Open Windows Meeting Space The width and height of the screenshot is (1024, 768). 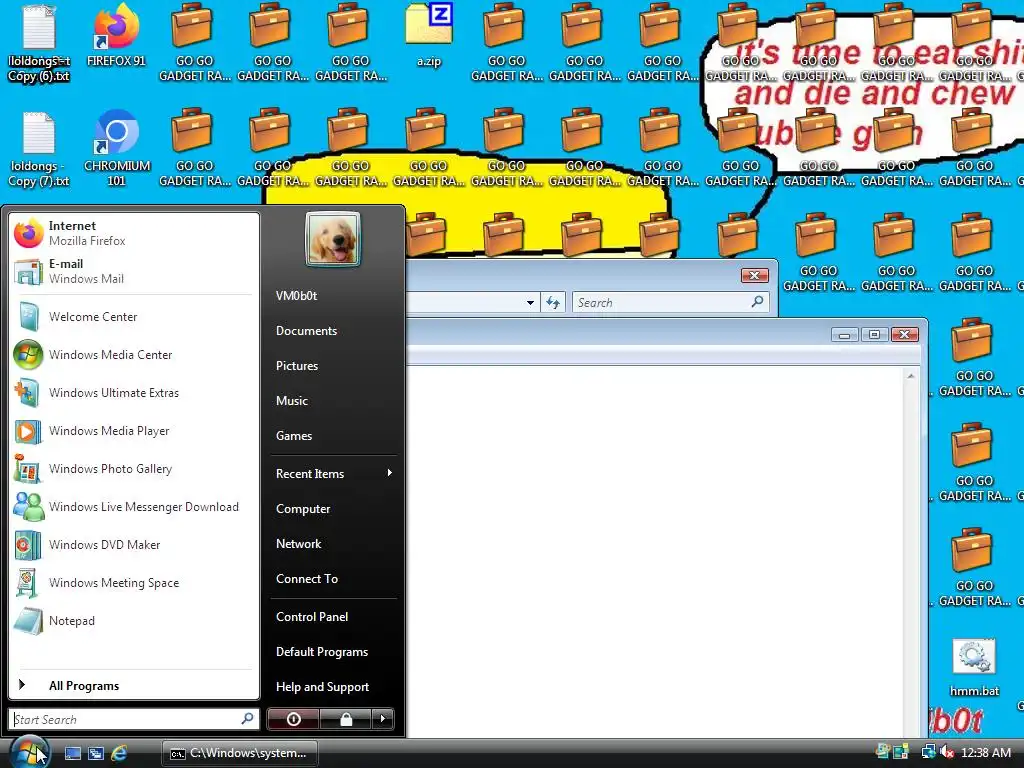point(134,583)
